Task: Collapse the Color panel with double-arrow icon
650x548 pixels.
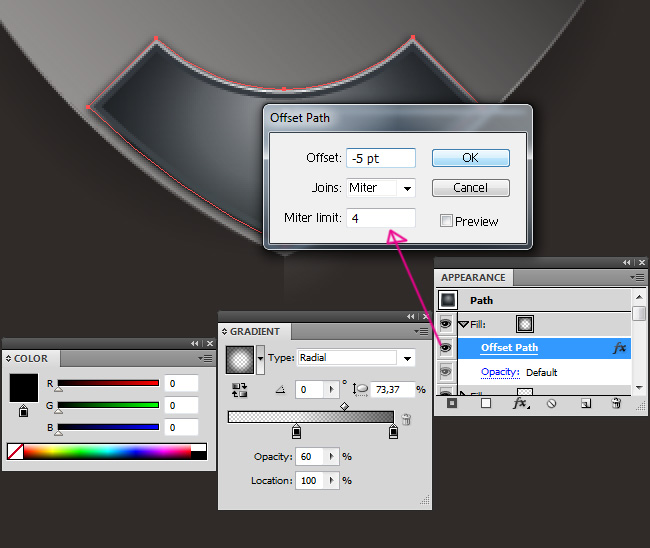Action: click(x=194, y=343)
